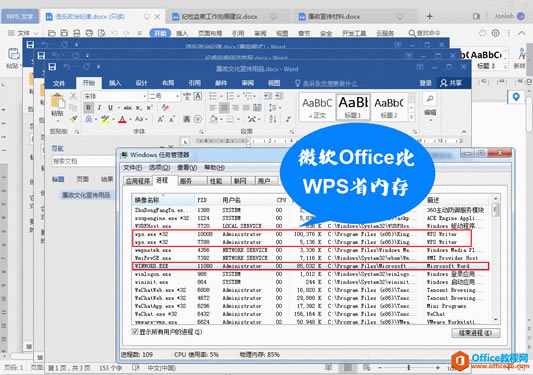Switch to 设计 tab in Word
533x375 pixels.
141,83
